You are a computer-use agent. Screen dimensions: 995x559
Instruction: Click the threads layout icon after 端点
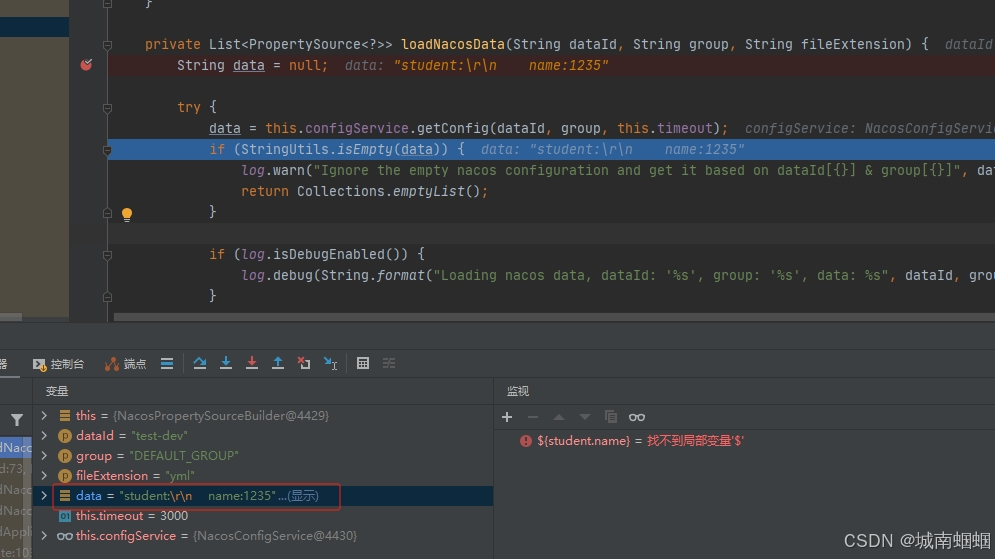click(167, 364)
